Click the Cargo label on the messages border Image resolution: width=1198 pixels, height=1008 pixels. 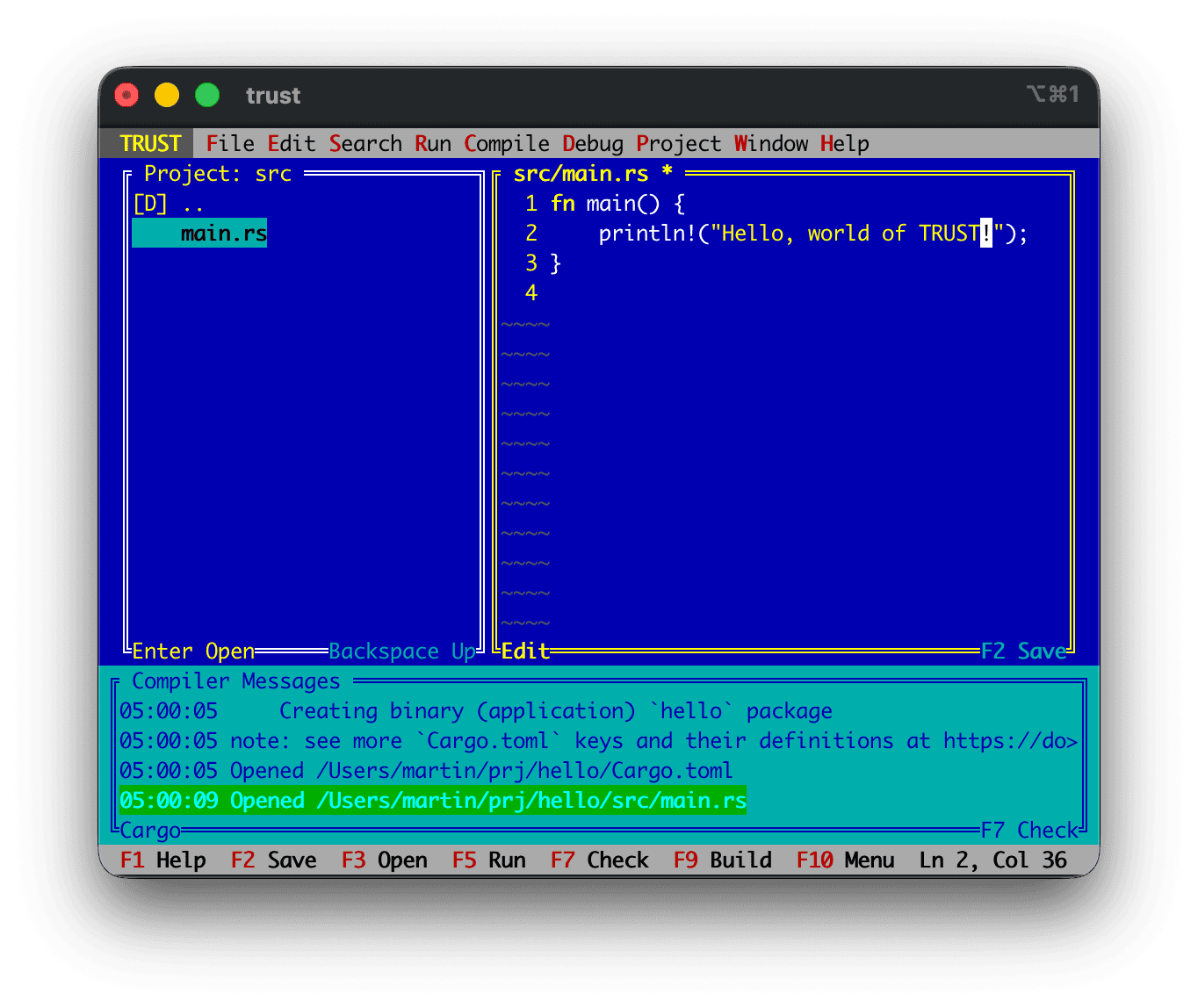pos(150,831)
